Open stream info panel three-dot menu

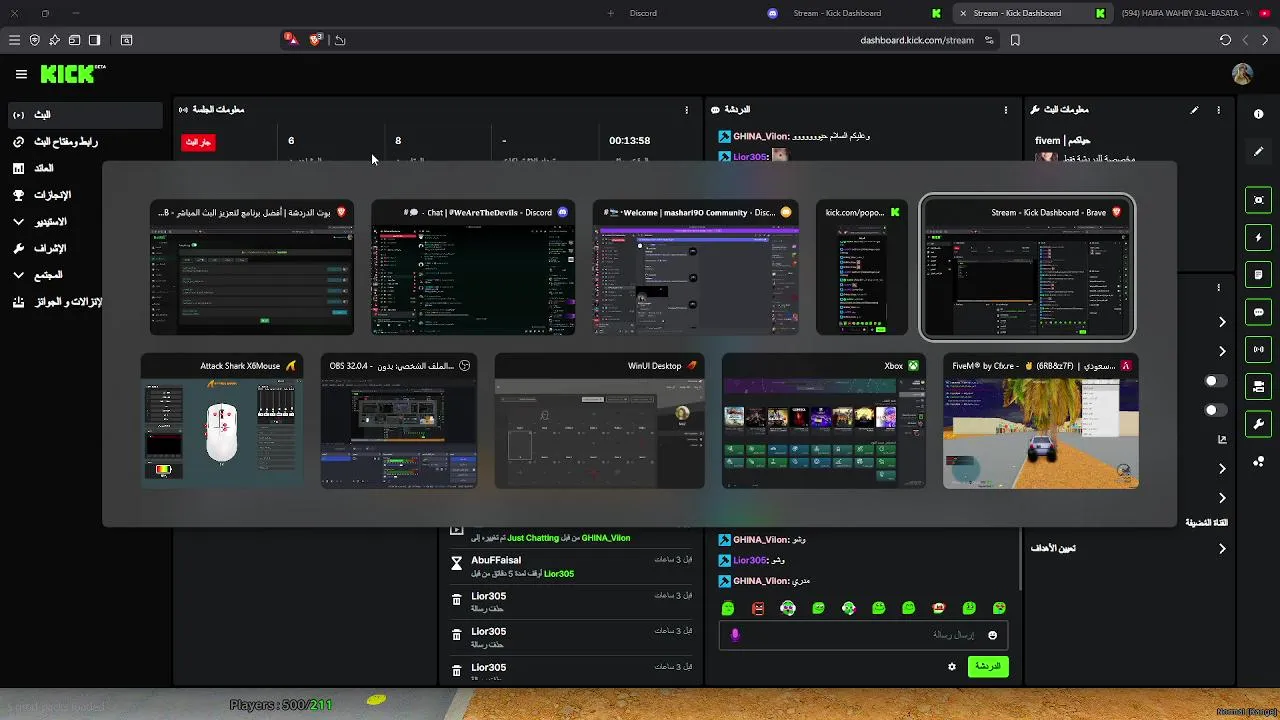tap(1218, 110)
